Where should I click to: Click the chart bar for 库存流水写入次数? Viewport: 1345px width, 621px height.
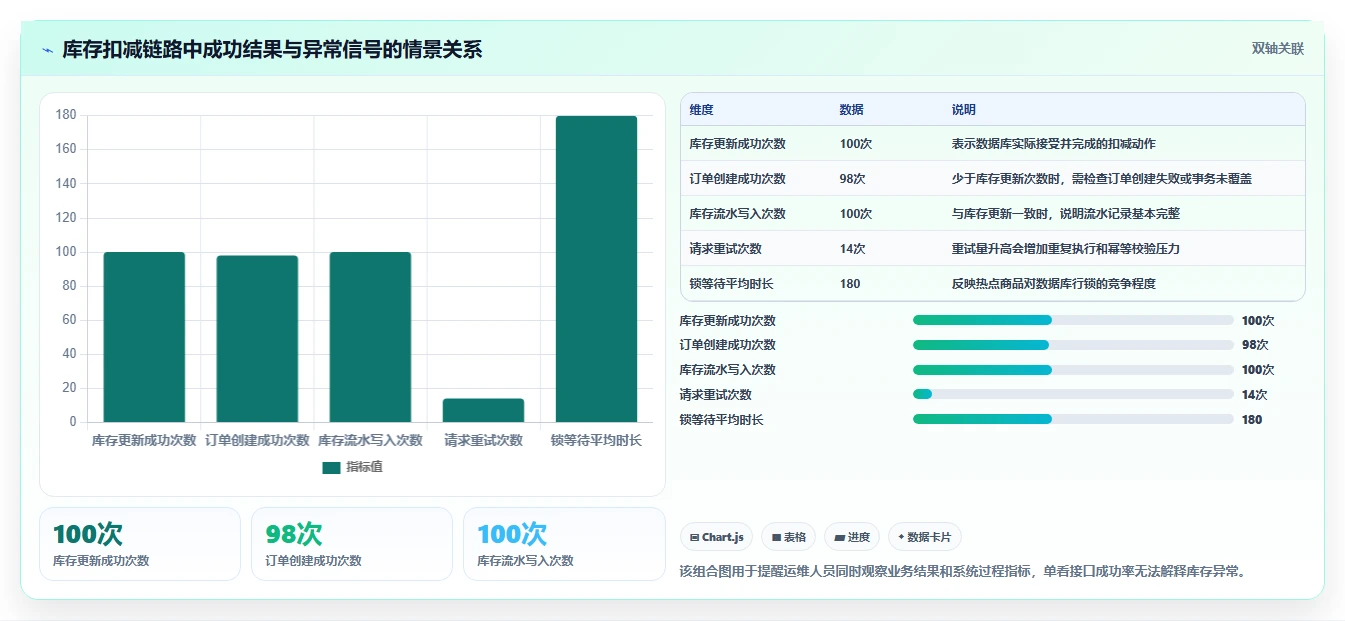coord(370,337)
